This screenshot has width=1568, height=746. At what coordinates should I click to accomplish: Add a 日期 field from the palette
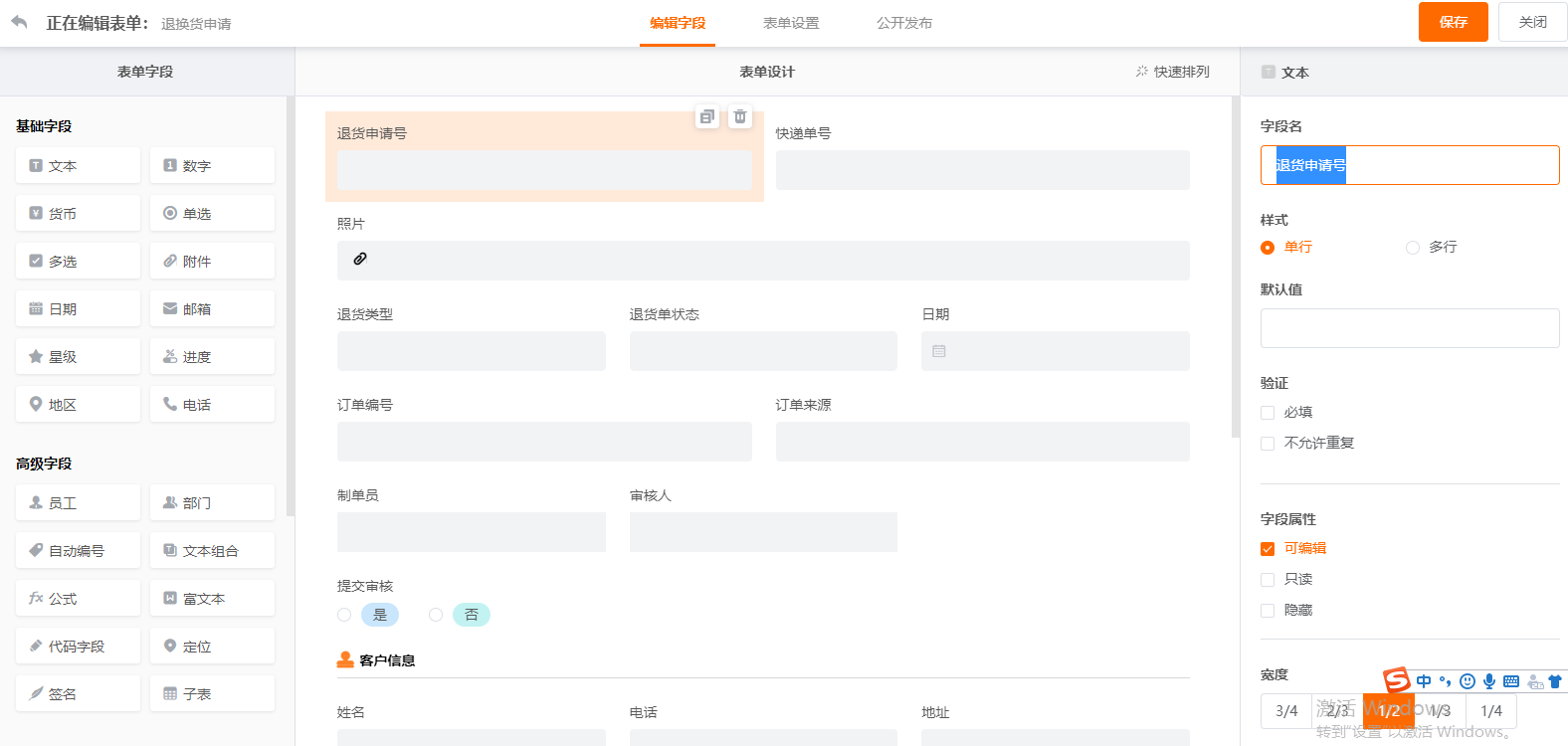click(x=78, y=308)
